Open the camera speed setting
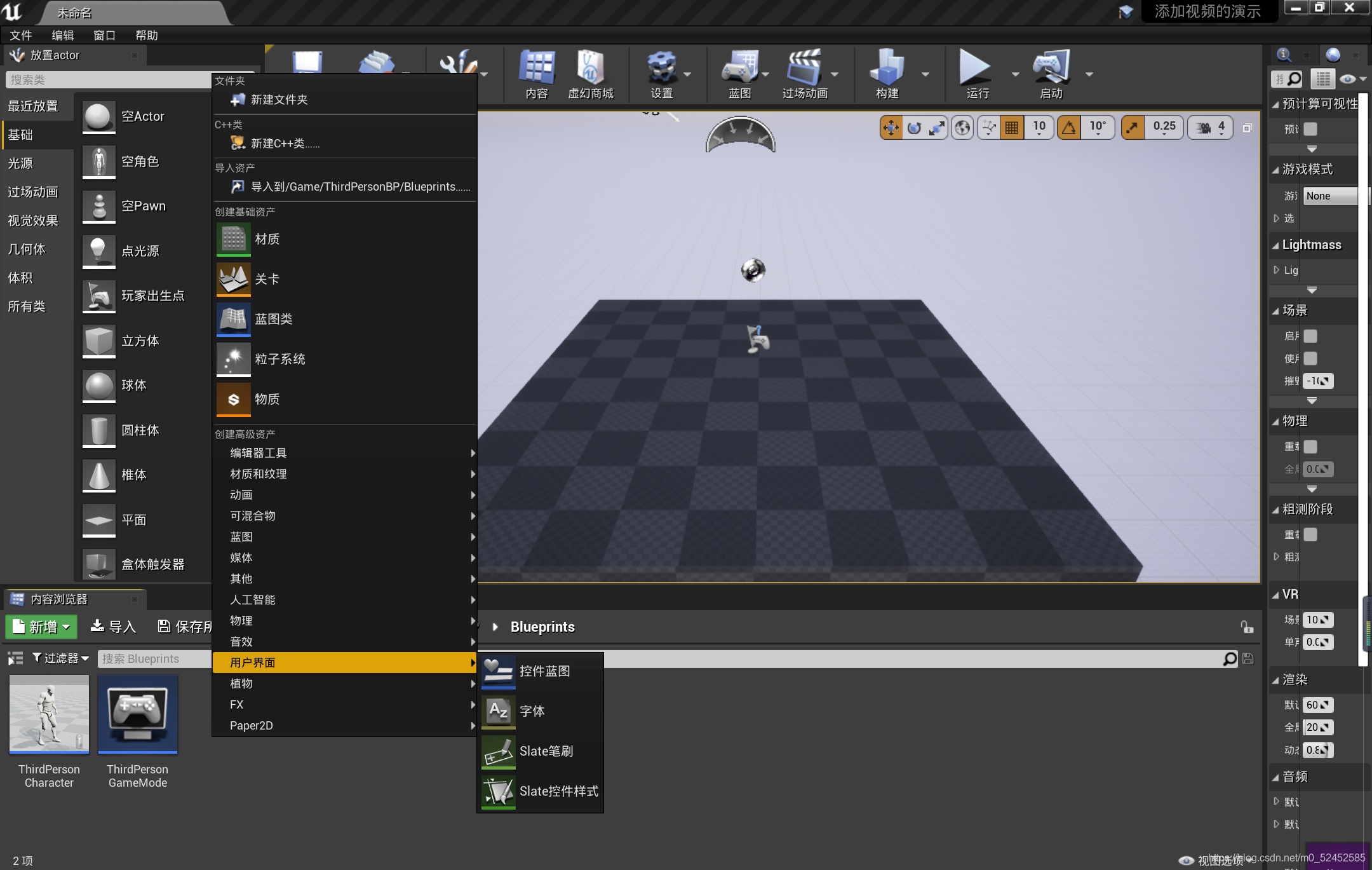 (1211, 128)
